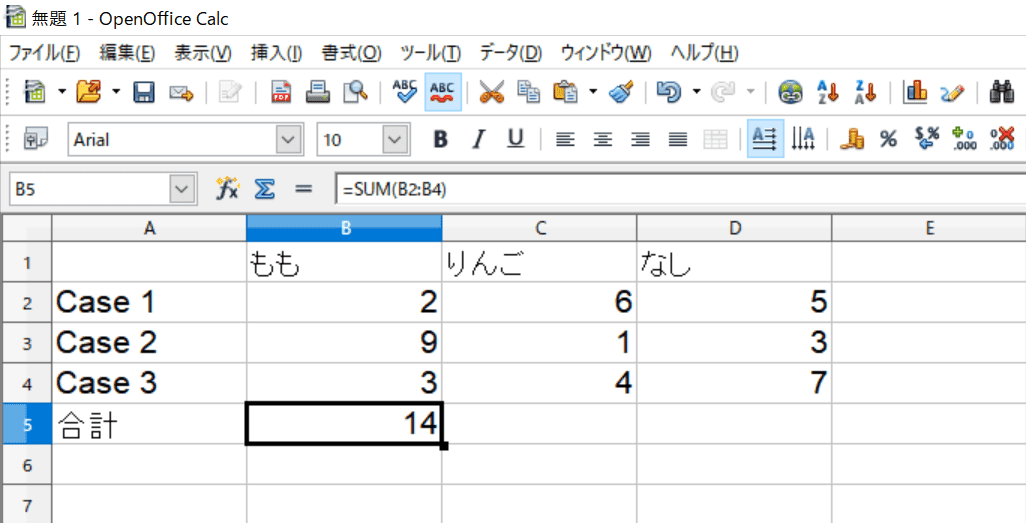1026x523 pixels.
Task: Show Draw Functions pencil icon
Action: pos(952,93)
